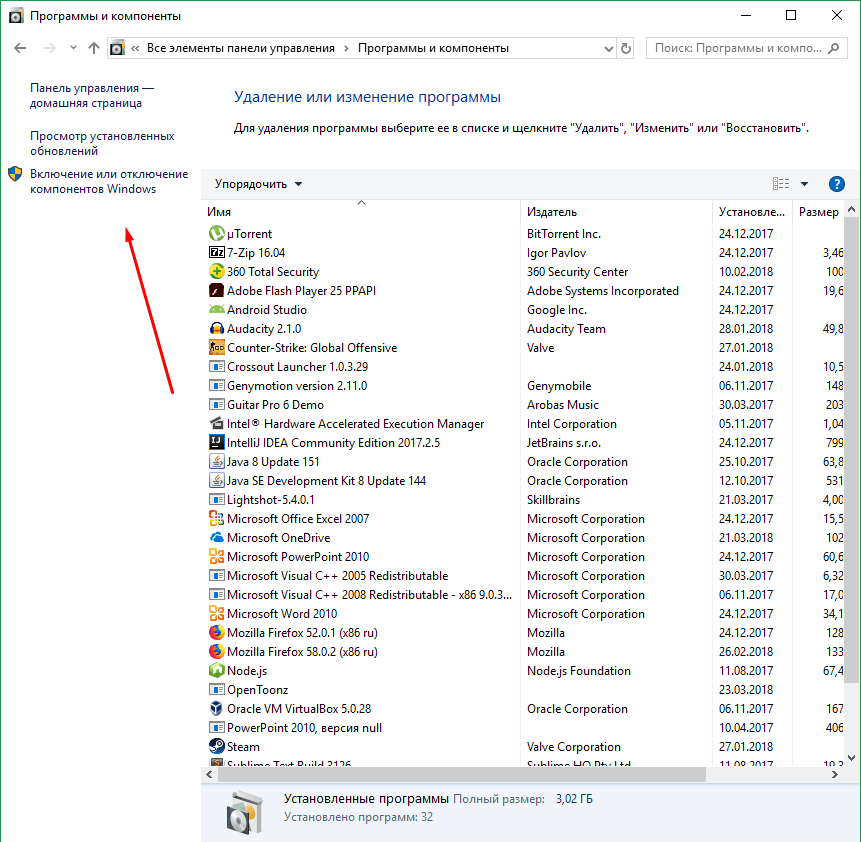Click Skillbrains publisher cell

point(553,499)
